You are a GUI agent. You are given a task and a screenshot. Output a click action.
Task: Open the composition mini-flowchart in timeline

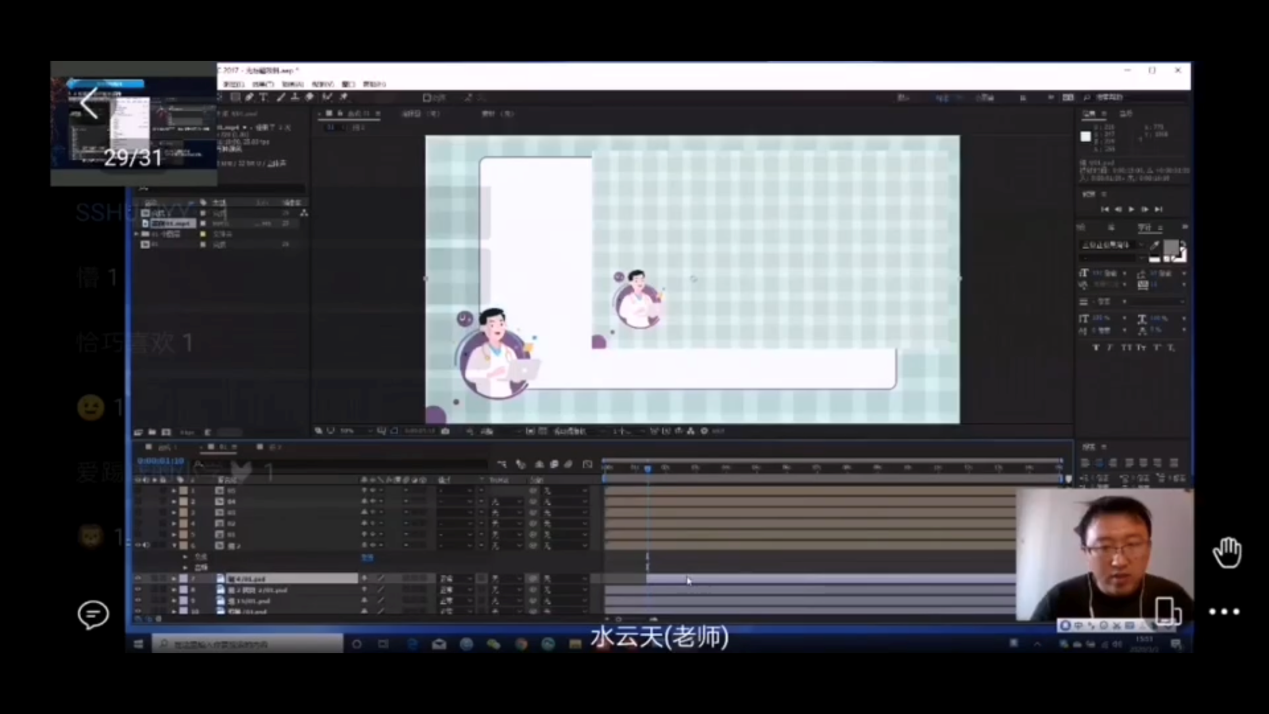pyautogui.click(x=503, y=464)
